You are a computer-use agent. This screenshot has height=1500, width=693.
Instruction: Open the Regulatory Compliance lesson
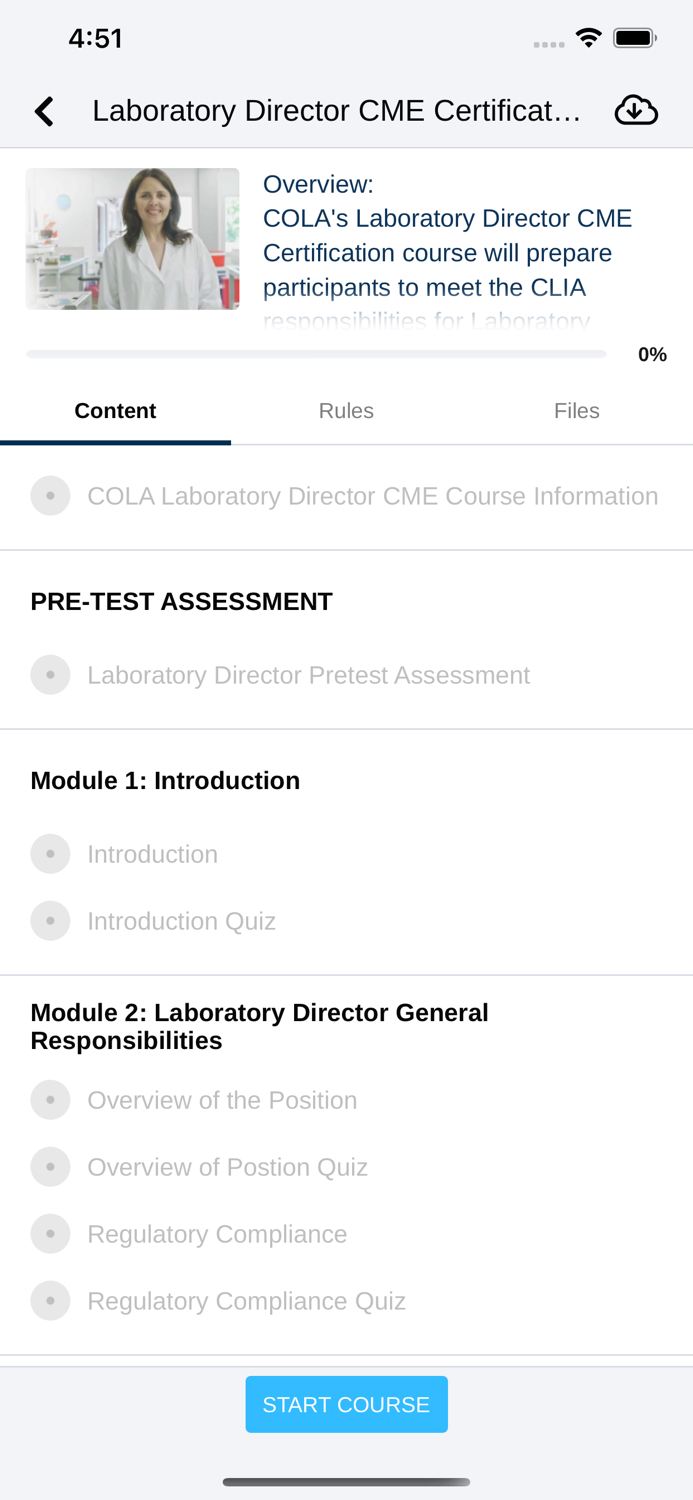coord(217,1234)
